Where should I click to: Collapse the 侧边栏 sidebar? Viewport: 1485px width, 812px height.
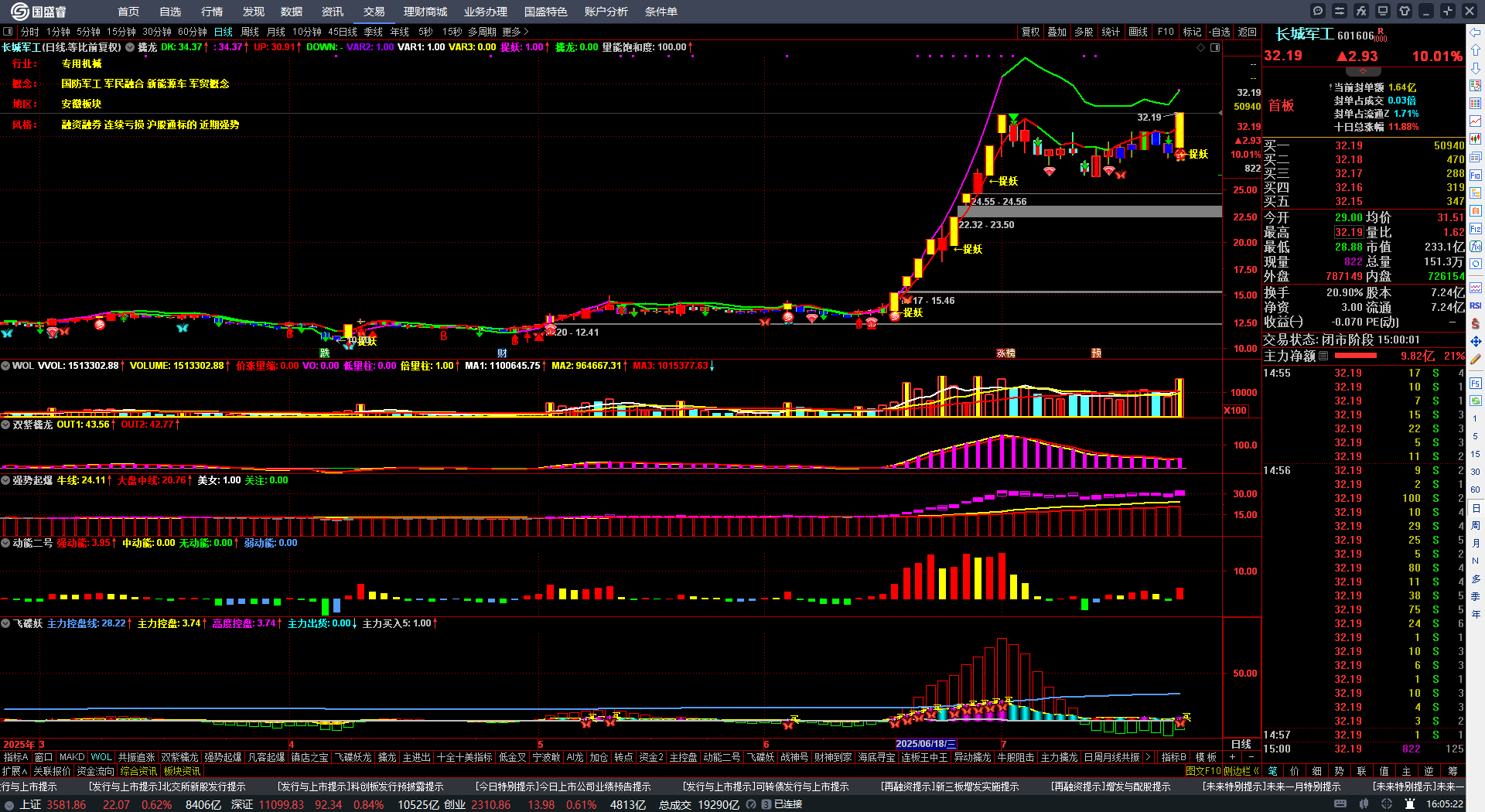pos(1241,771)
